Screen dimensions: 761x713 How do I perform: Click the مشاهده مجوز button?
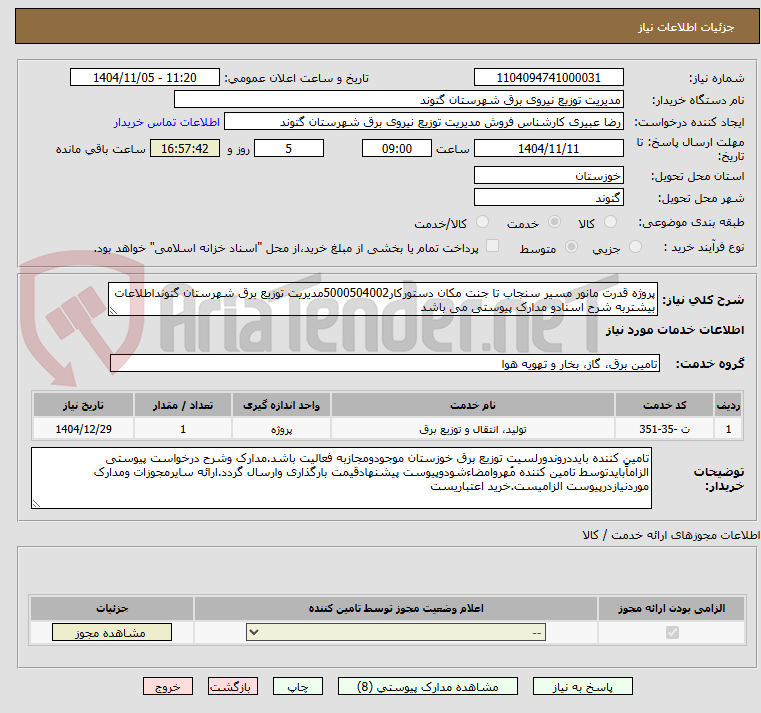112,632
